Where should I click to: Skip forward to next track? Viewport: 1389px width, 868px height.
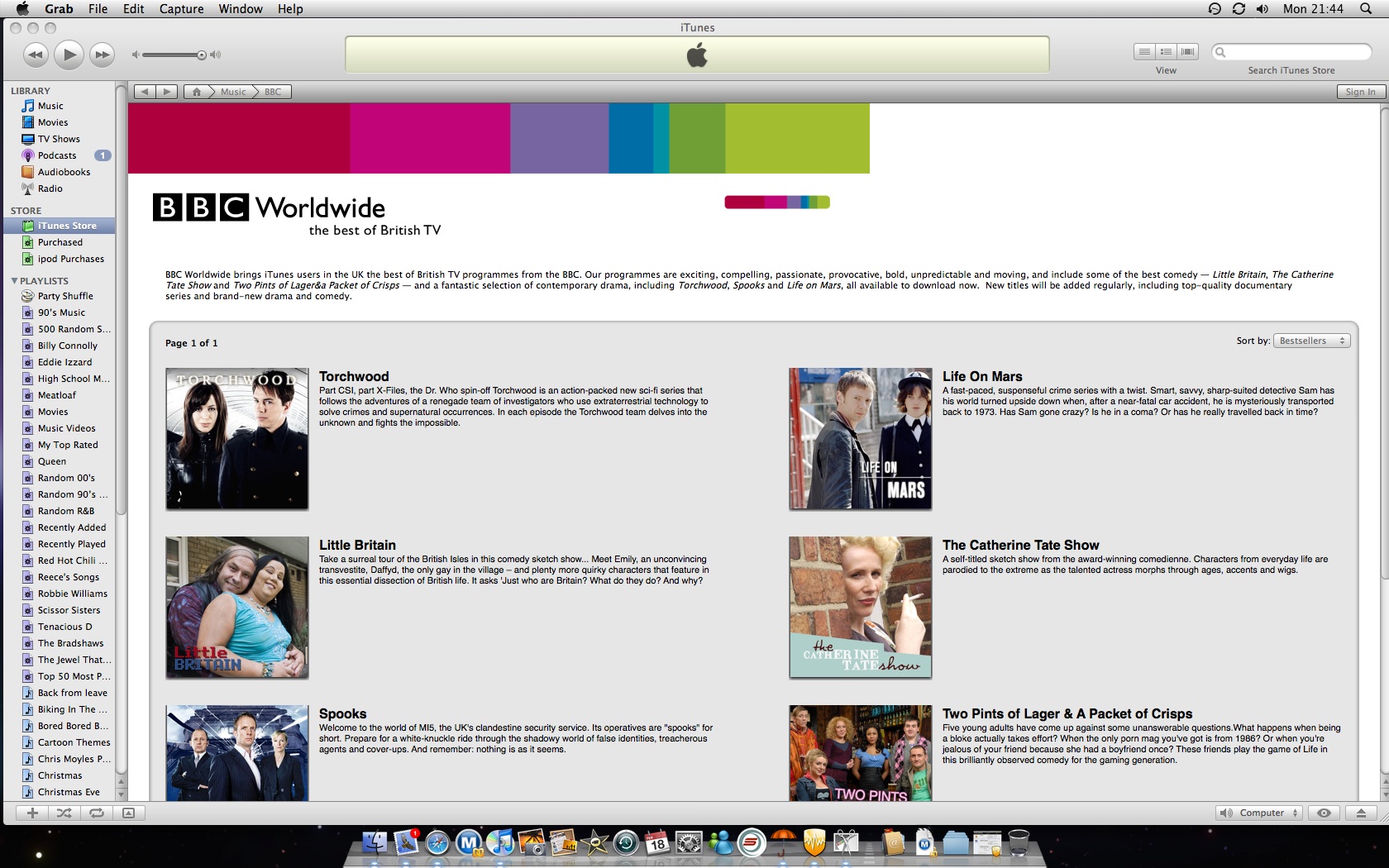[x=102, y=55]
